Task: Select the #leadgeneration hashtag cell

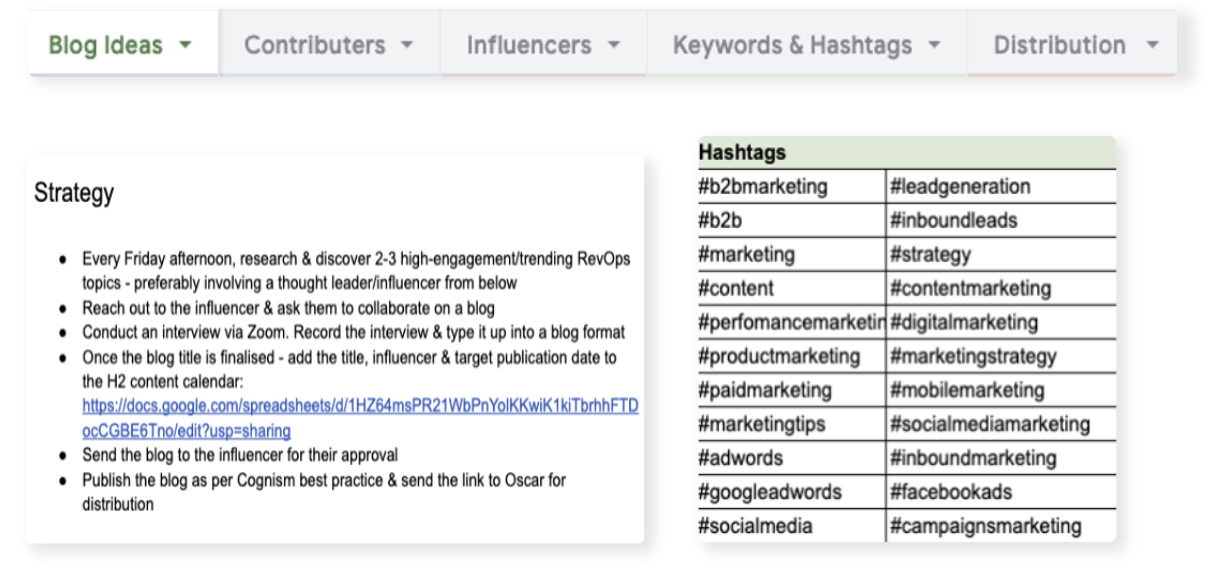Action: (960, 186)
